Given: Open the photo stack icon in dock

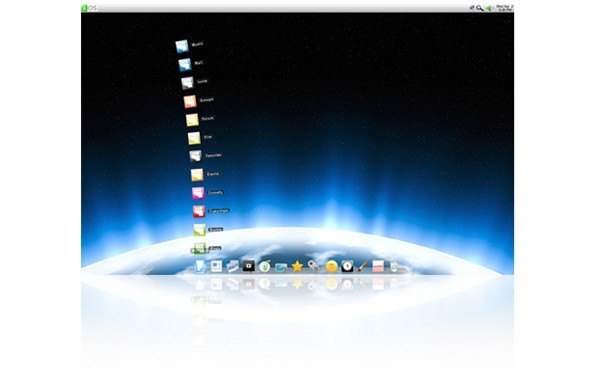Looking at the screenshot, I should pyautogui.click(x=232, y=266).
